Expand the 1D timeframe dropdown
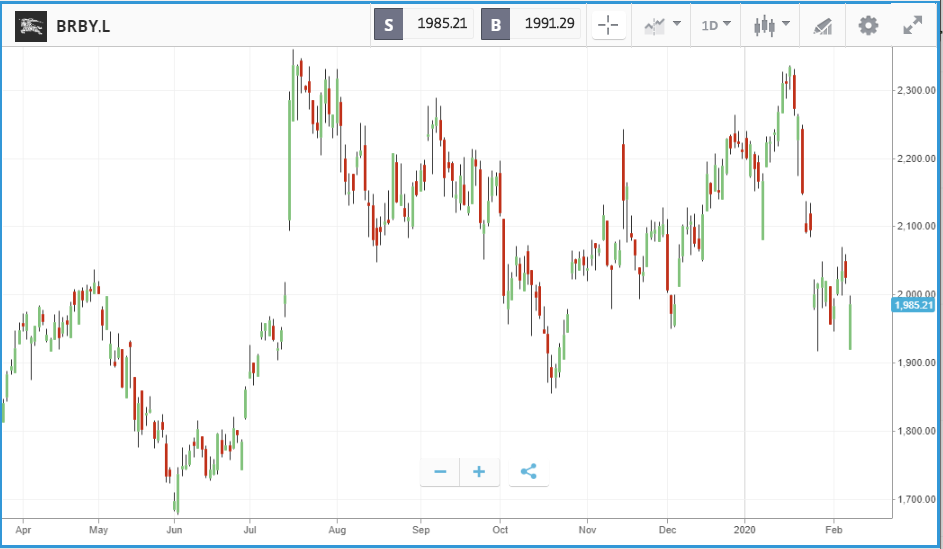The image size is (943, 549). click(x=715, y=25)
